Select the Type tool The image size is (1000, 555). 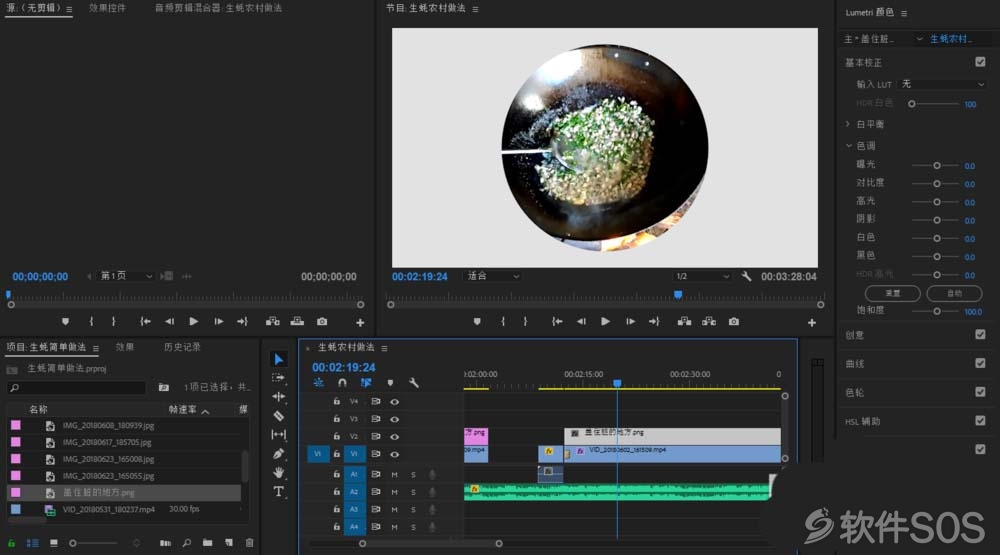[x=279, y=491]
